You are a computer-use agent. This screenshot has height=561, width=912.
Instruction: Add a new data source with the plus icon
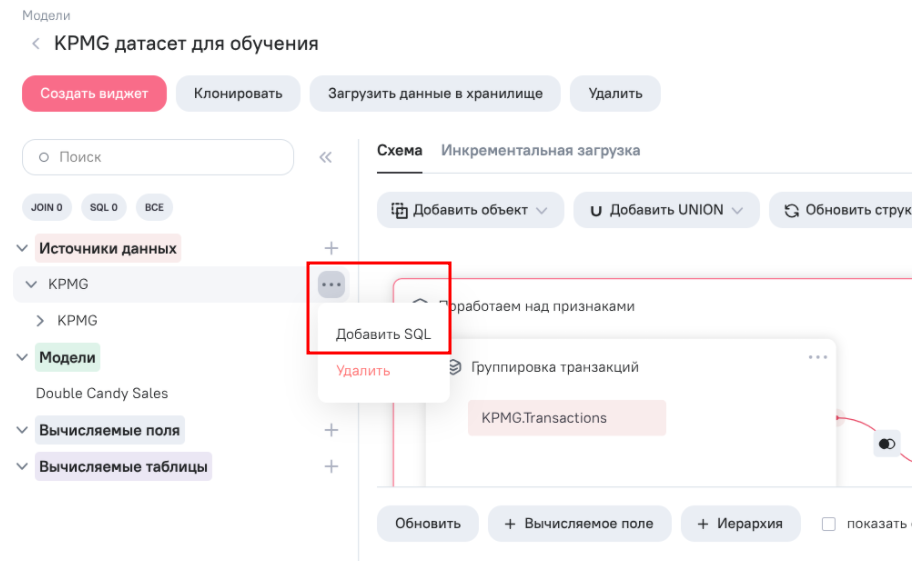[331, 248]
